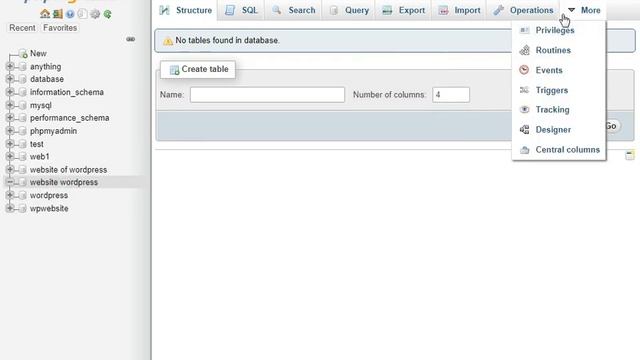Click the log out door icon
Image resolution: width=640 pixels, height=360 pixels.
pos(58,14)
